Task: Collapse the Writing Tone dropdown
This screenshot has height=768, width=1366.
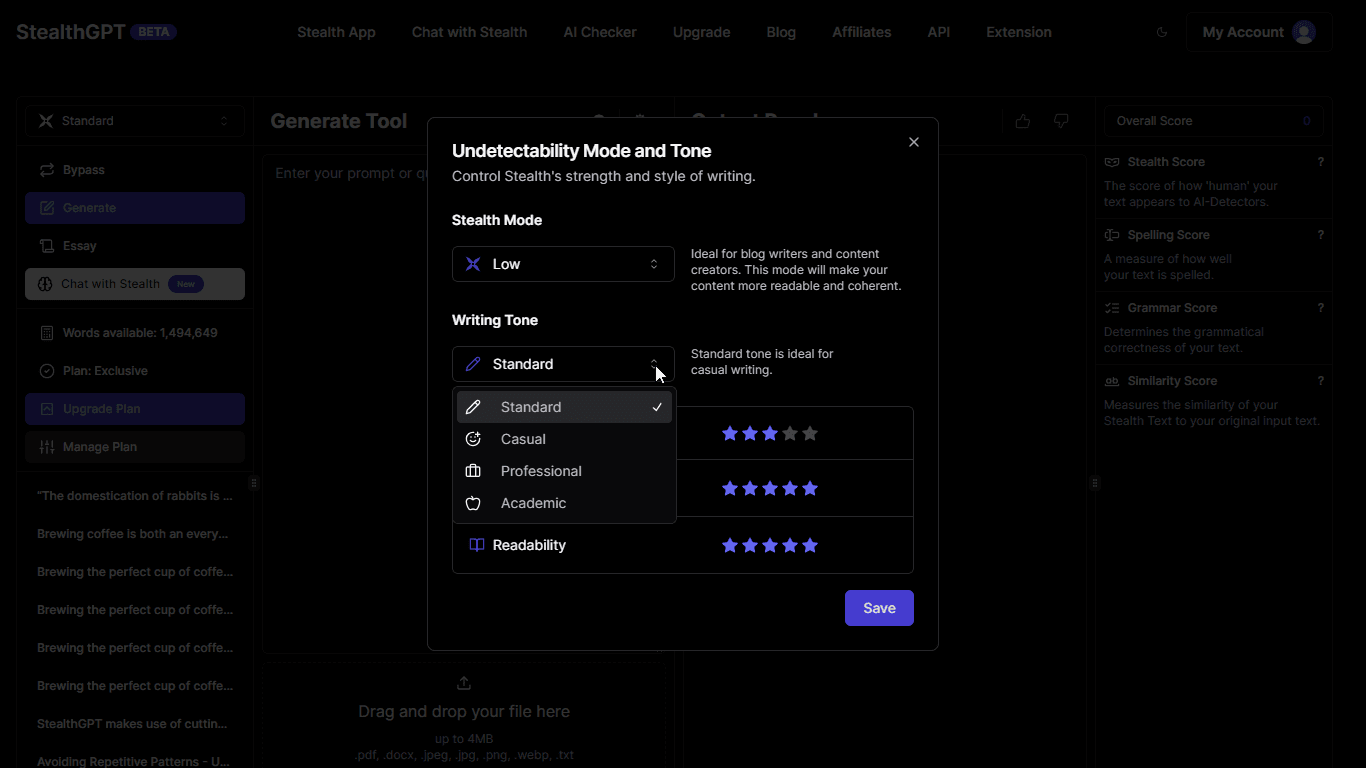Action: pyautogui.click(x=563, y=364)
